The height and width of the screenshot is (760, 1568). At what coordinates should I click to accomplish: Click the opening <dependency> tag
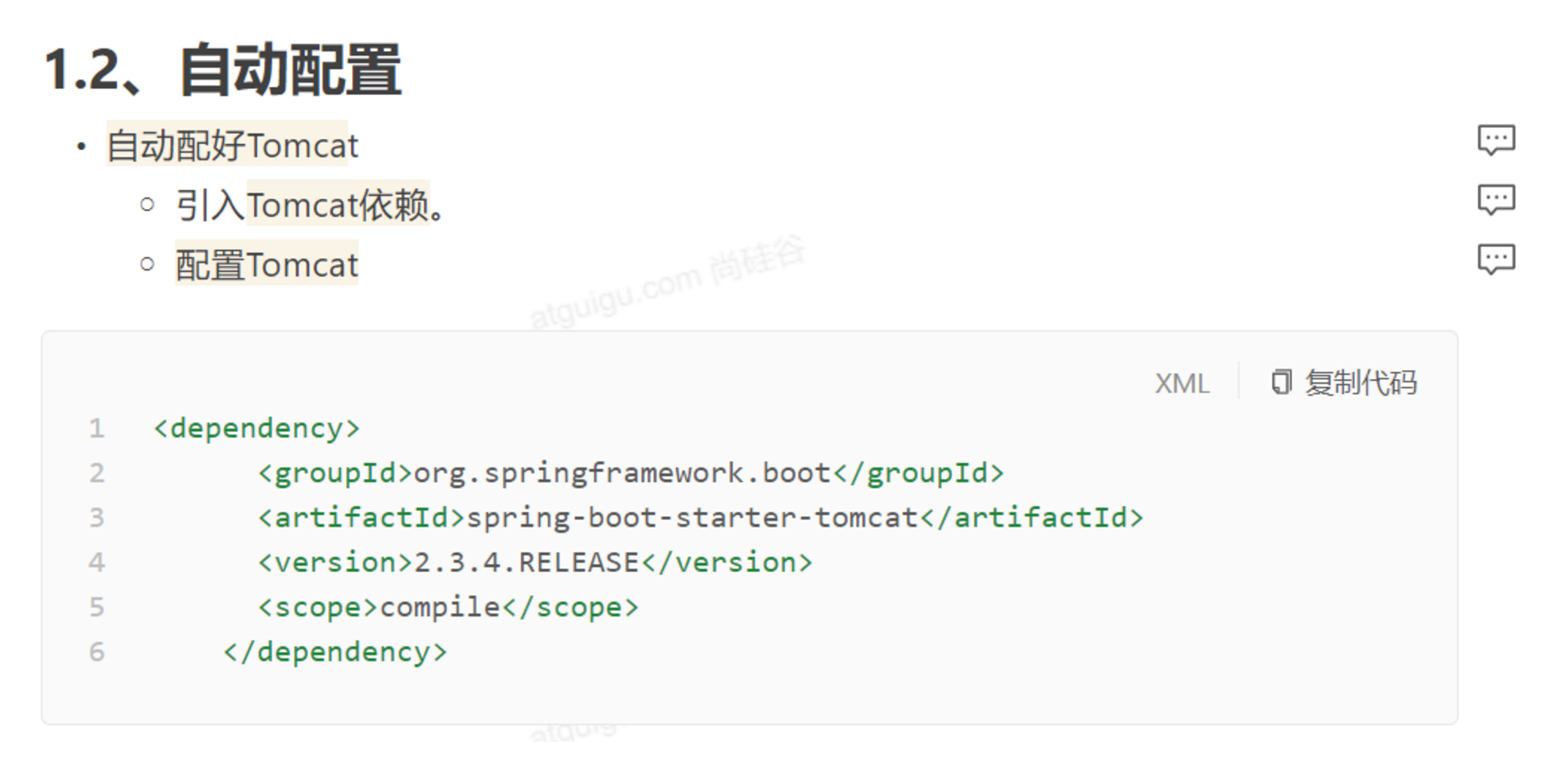(257, 428)
